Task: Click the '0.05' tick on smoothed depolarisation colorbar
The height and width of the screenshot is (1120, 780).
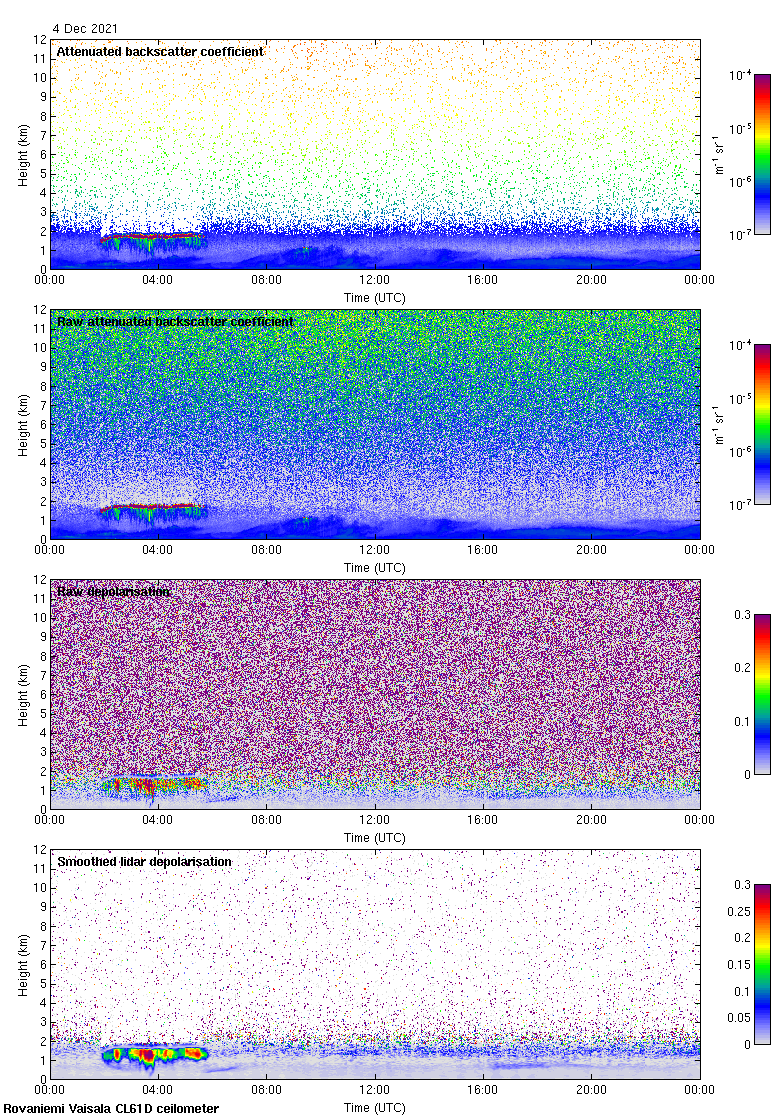Action: pyautogui.click(x=739, y=1018)
